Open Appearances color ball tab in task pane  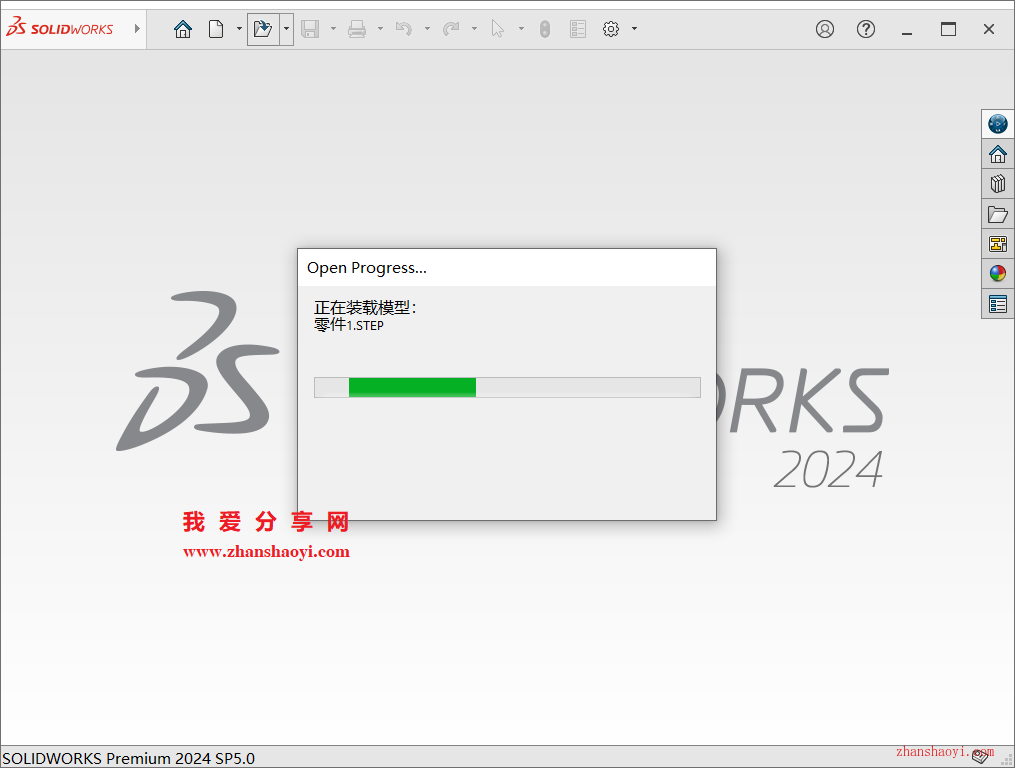[998, 273]
